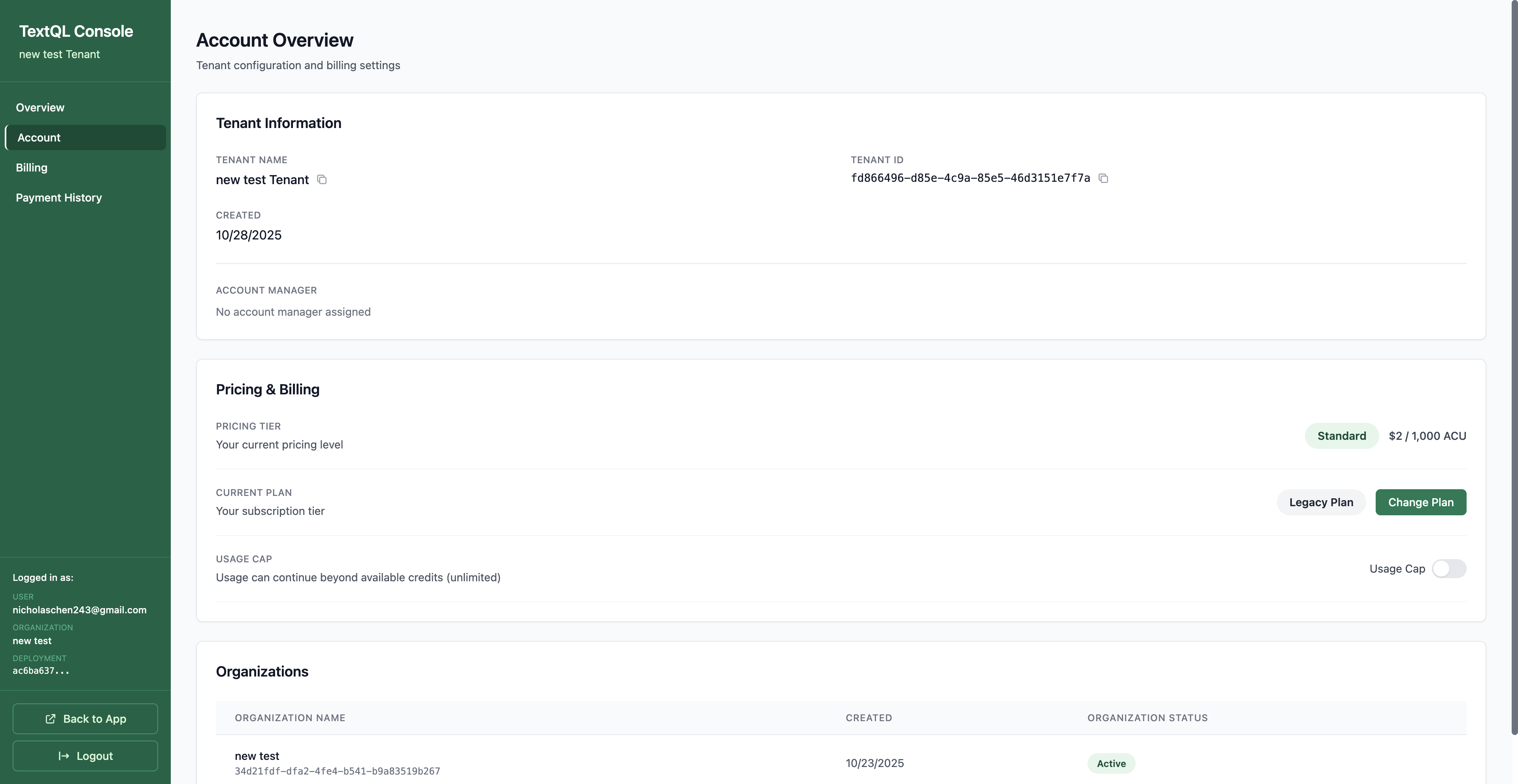Select Payment History in the sidebar

[x=59, y=197]
